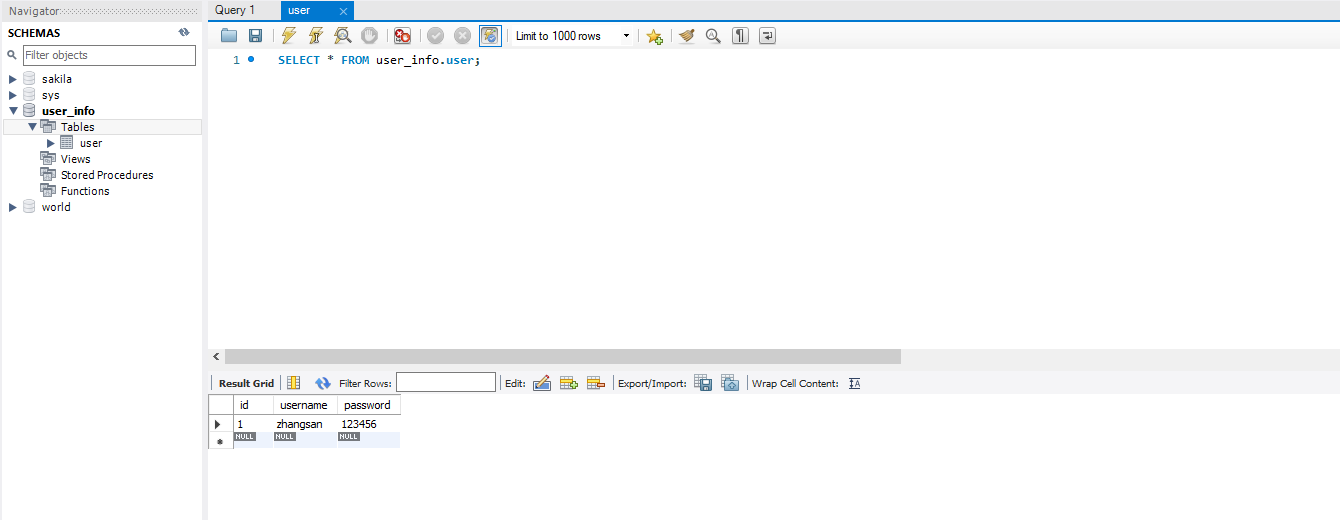Expand the world schema
The height and width of the screenshot is (520, 1340).
(12, 207)
